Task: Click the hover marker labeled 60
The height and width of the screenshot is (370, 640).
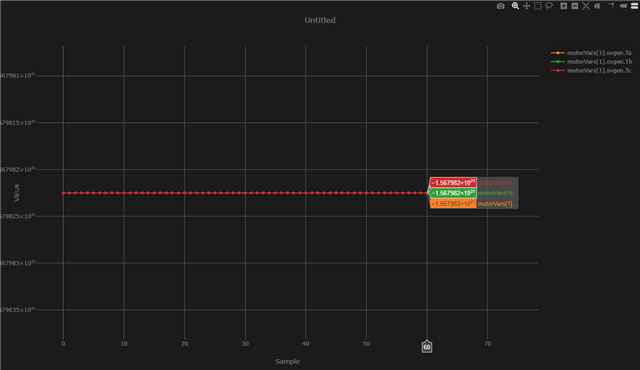Action: [x=427, y=347]
